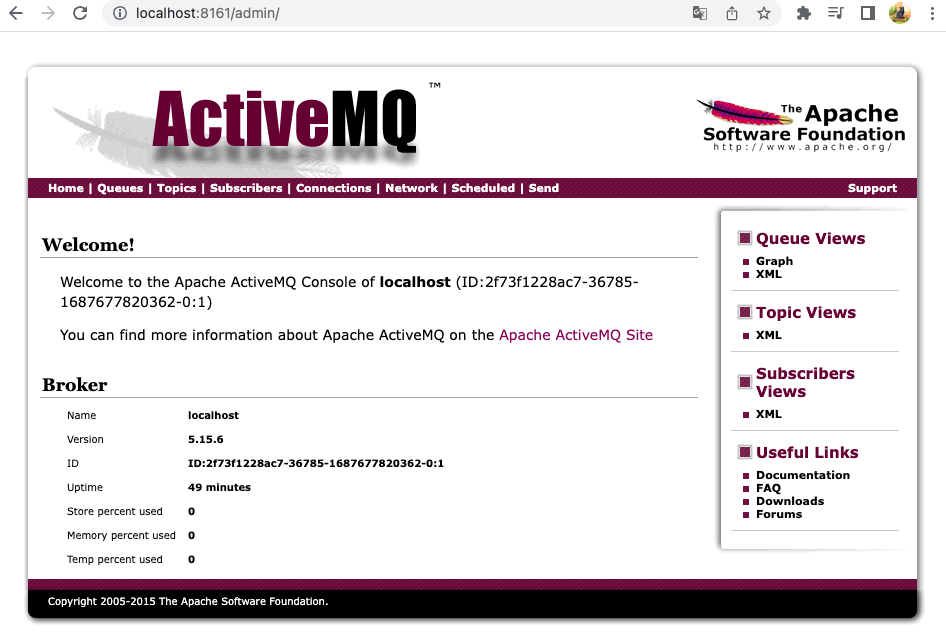This screenshot has width=946, height=634.
Task: Click the Useful Links square icon
Action: (x=744, y=452)
